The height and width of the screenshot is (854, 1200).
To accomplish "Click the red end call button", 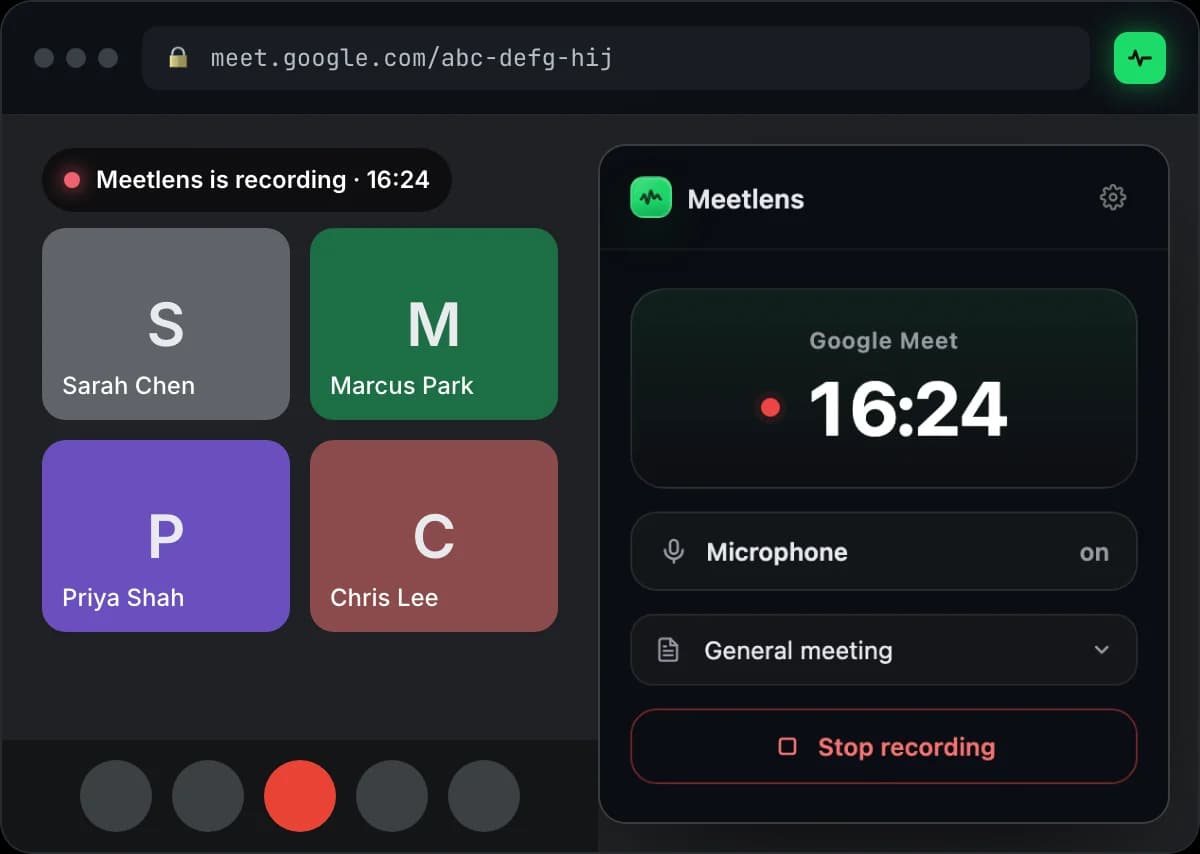I will tap(300, 796).
